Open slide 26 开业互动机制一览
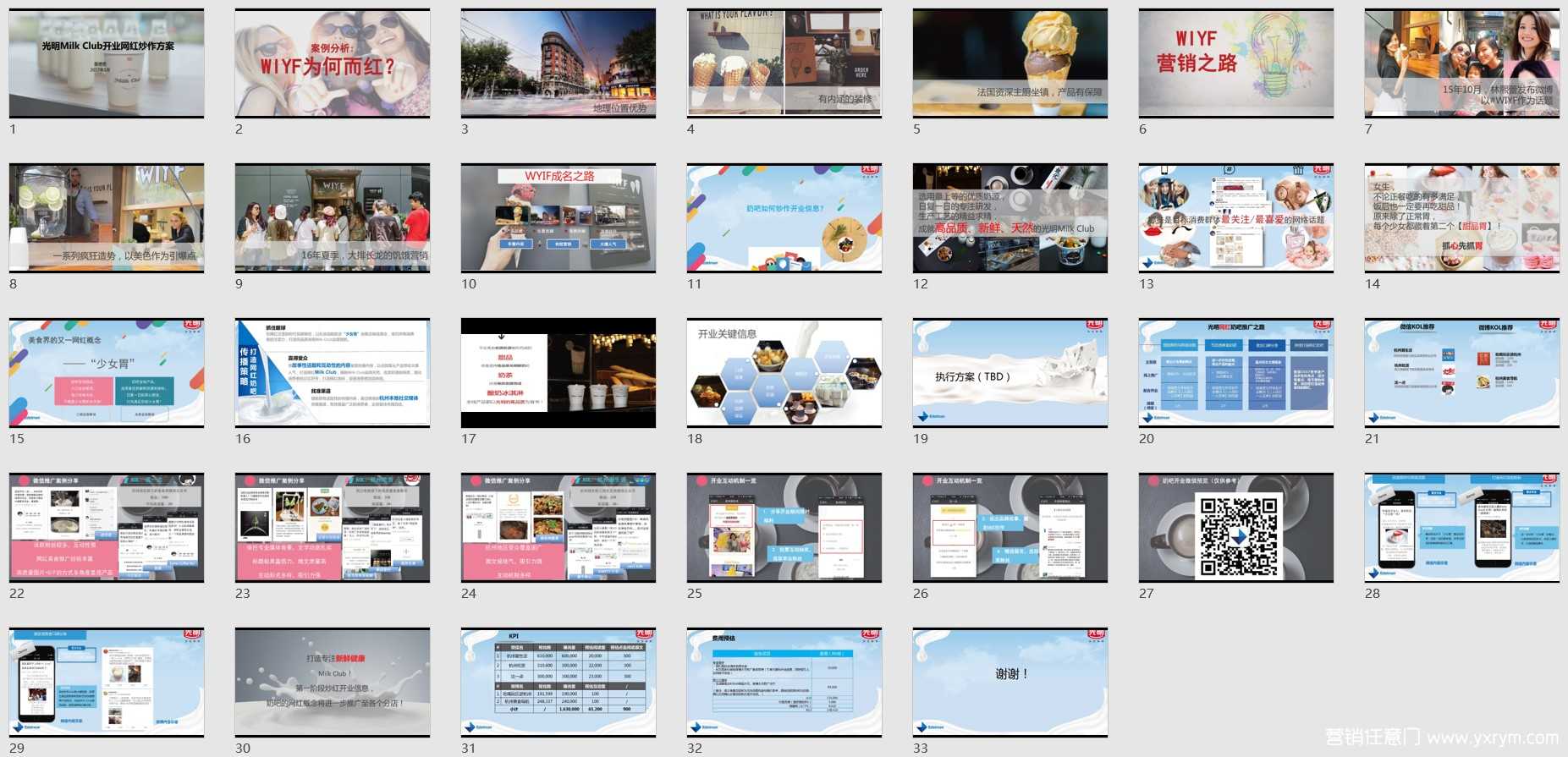This screenshot has width=1568, height=757. coord(1010,528)
